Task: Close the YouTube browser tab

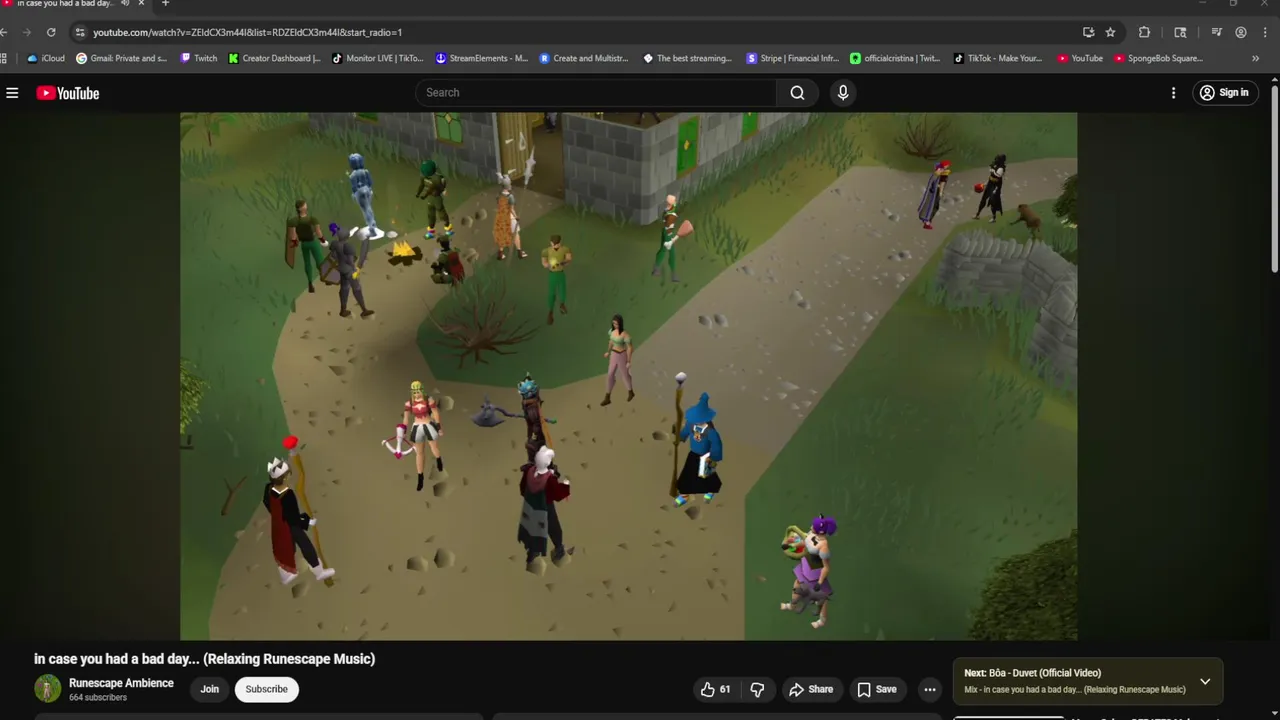Action: click(x=141, y=4)
